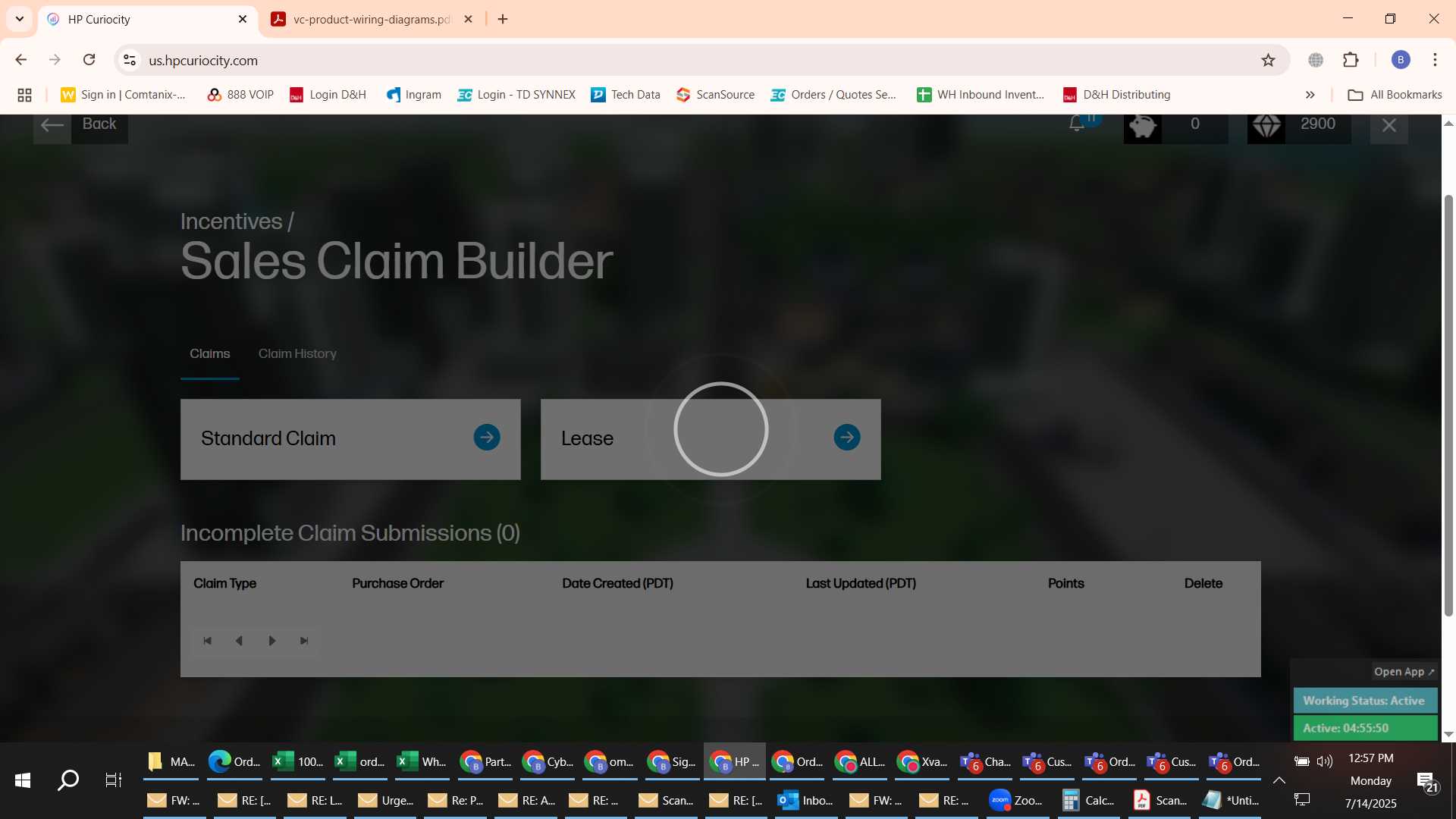
Task: Open the All Bookmarks folder
Action: pos(1395,95)
